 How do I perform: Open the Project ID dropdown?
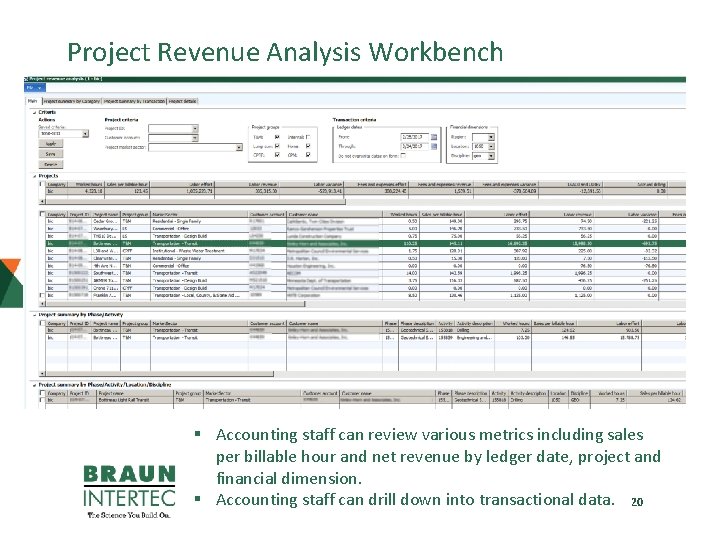pyautogui.click(x=195, y=129)
